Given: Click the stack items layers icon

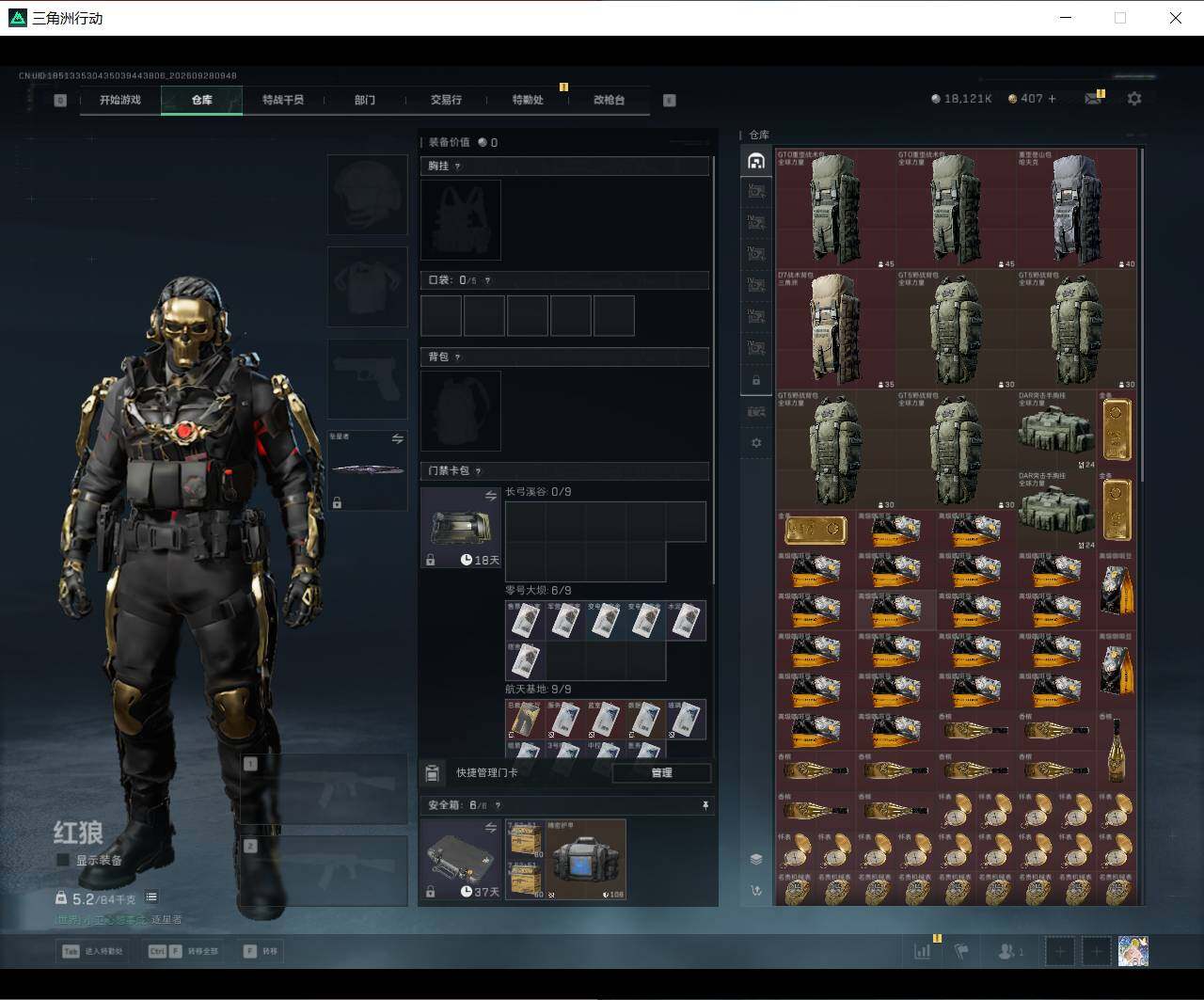Looking at the screenshot, I should 756,859.
